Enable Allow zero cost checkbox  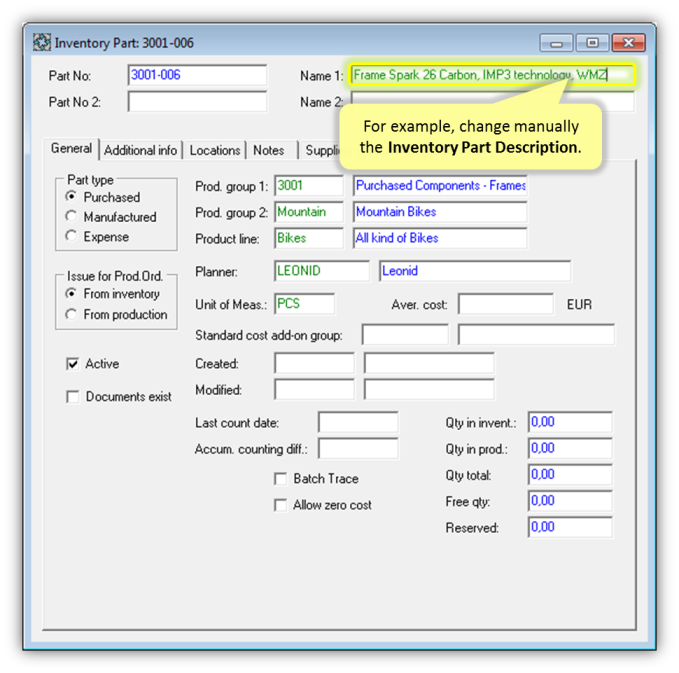pyautogui.click(x=281, y=505)
